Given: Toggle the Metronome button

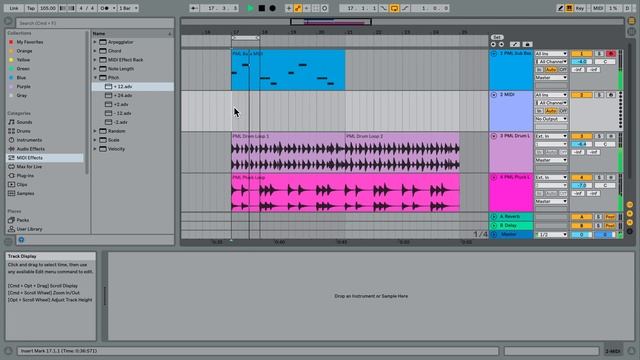Looking at the screenshot, I should [105, 8].
